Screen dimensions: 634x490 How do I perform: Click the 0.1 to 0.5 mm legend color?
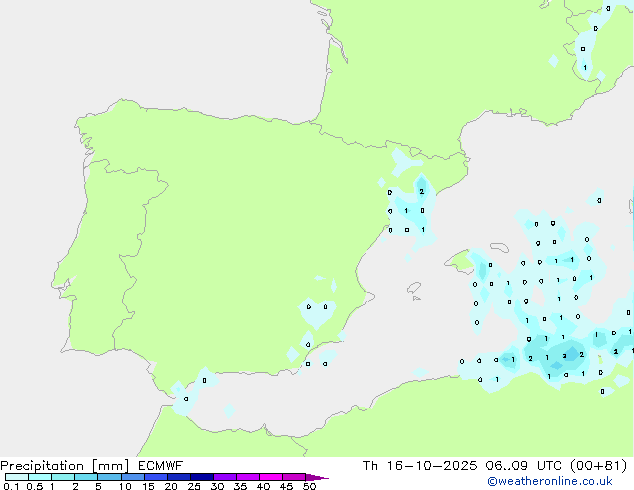[x=17, y=477]
